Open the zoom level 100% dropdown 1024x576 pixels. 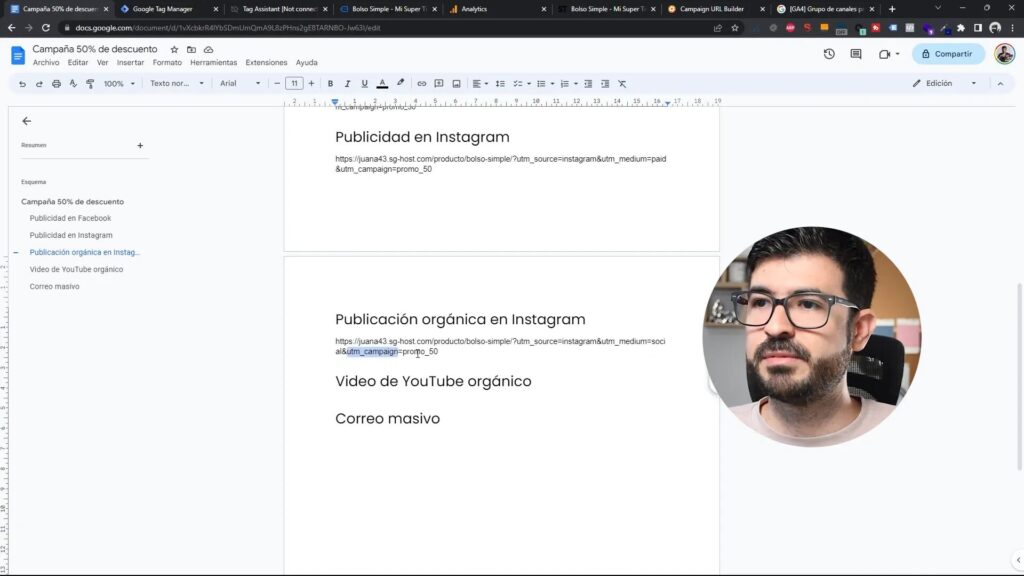coord(119,84)
